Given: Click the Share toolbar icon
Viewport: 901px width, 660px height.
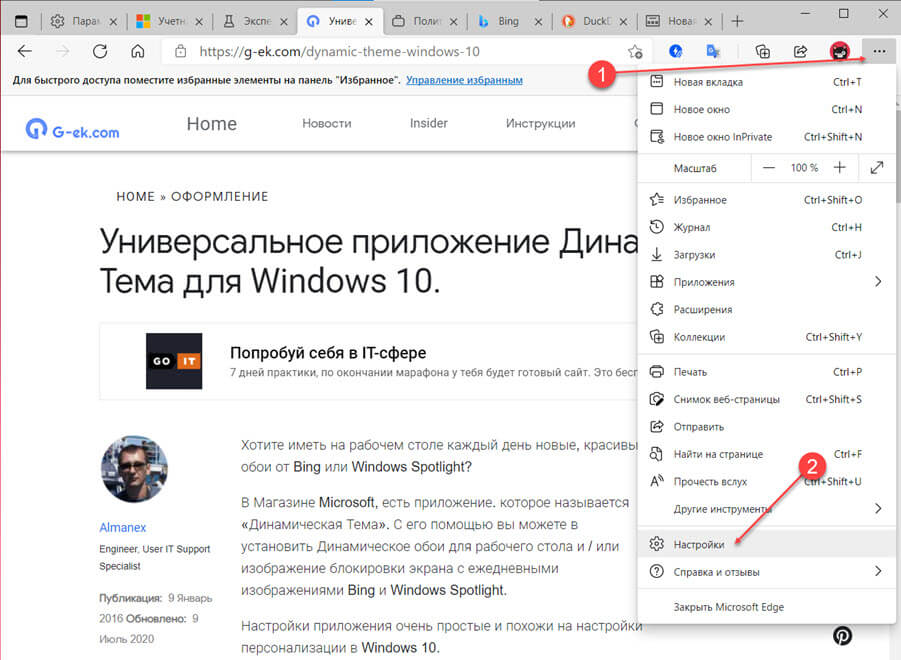Looking at the screenshot, I should pyautogui.click(x=800, y=52).
